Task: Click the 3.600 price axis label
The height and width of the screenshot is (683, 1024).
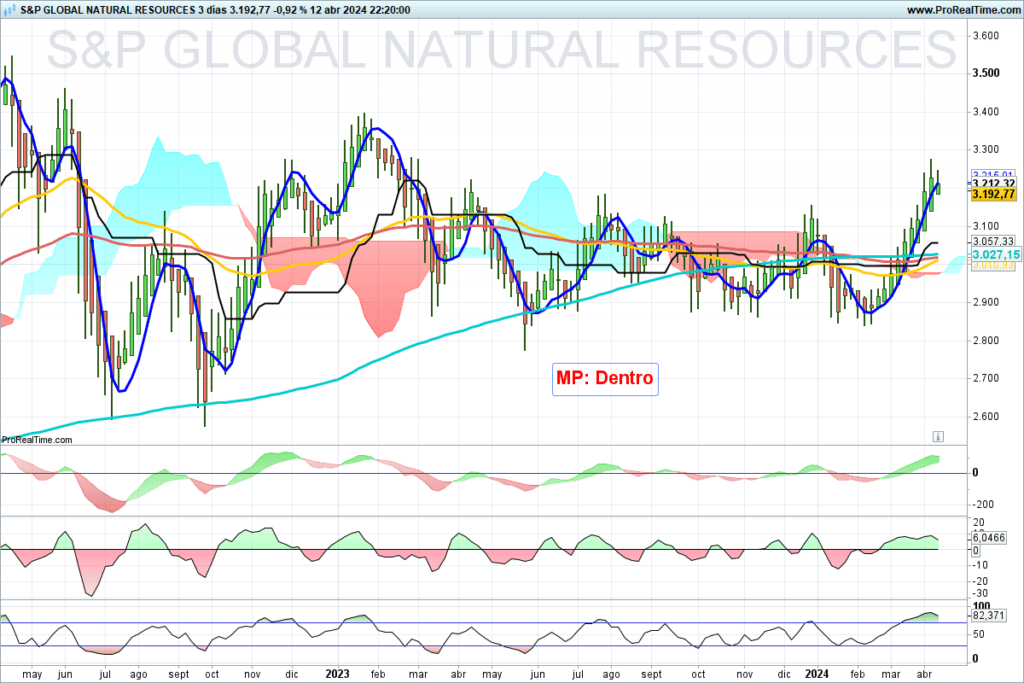Action: pyautogui.click(x=985, y=36)
